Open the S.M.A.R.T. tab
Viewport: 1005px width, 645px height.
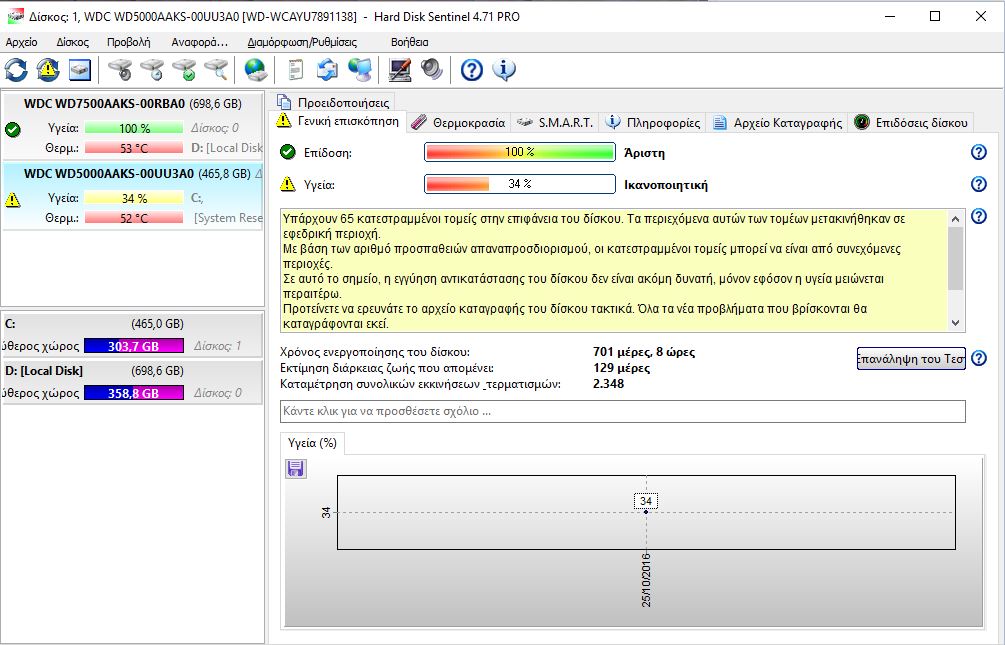(555, 122)
